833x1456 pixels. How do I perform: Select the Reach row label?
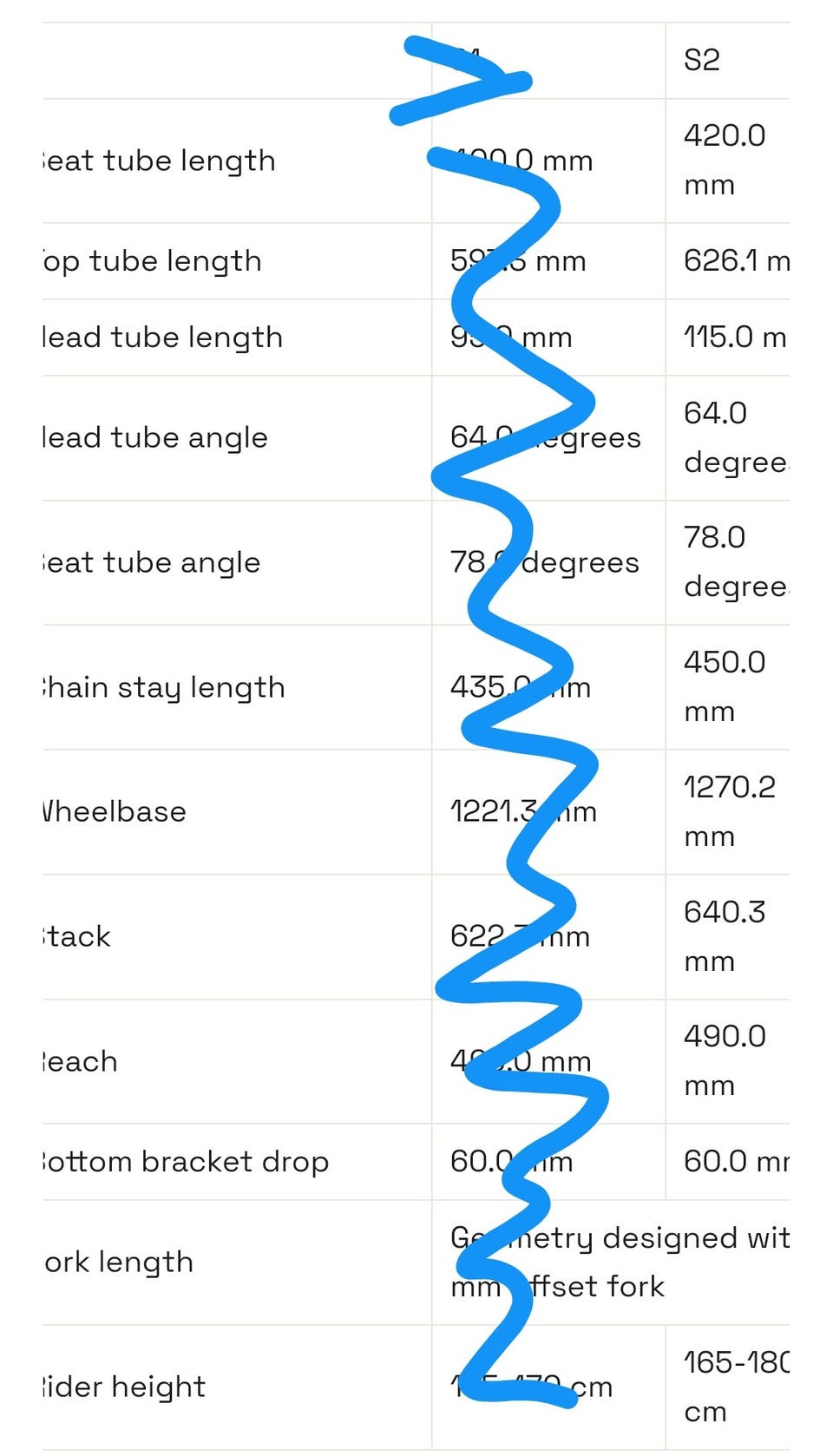tap(80, 1061)
